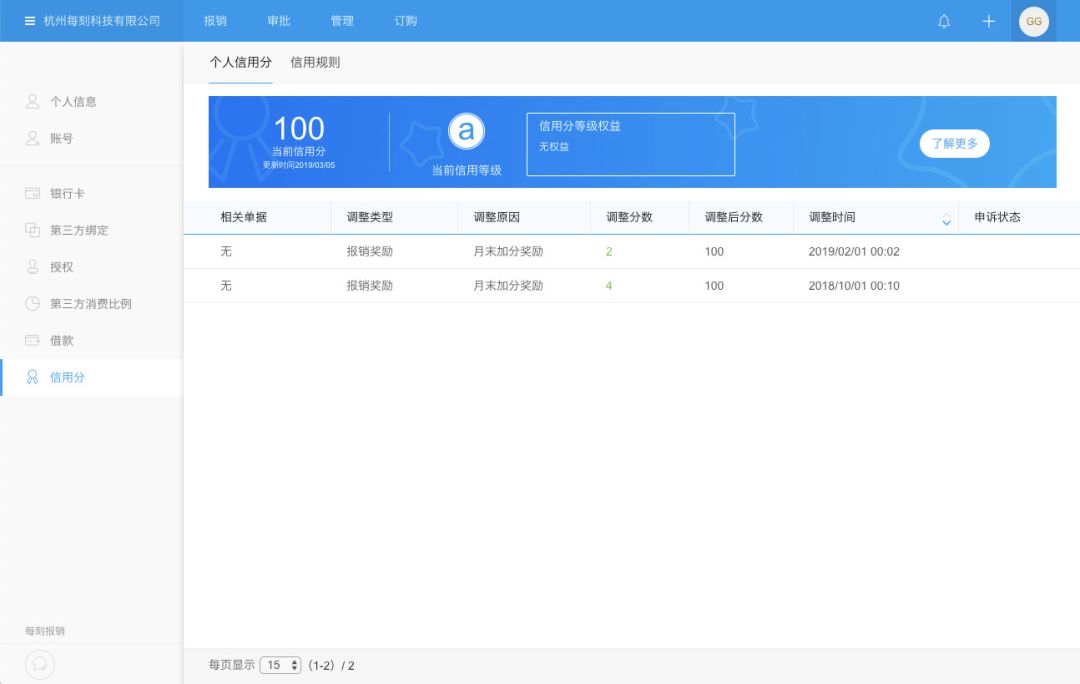
Task: Click the 调整类型 column header
Action: 369,217
